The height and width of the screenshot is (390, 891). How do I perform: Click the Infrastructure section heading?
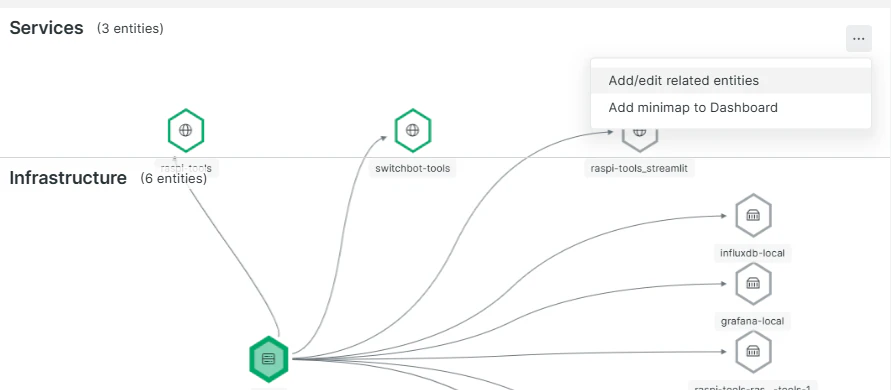tap(68, 178)
